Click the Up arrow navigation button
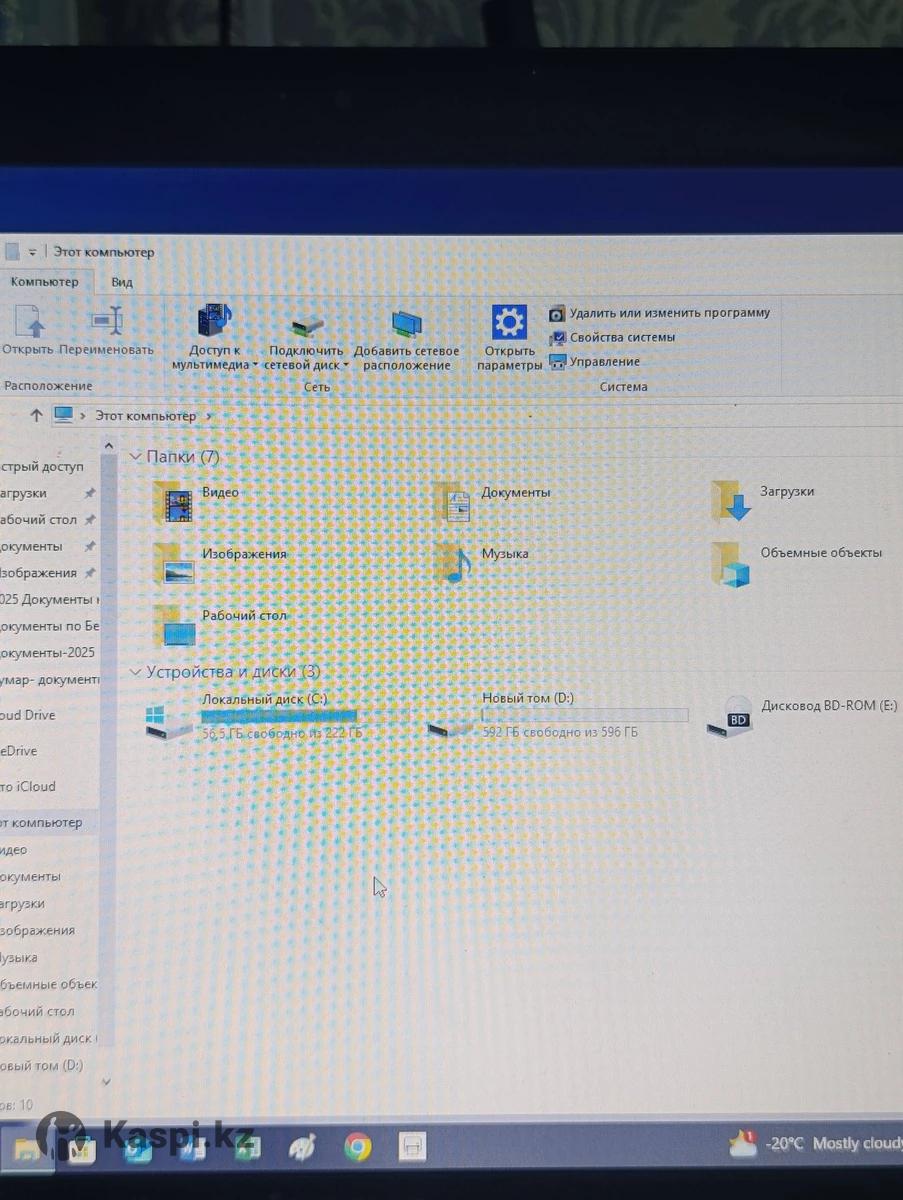This screenshot has height=1200, width=903. [x=36, y=415]
